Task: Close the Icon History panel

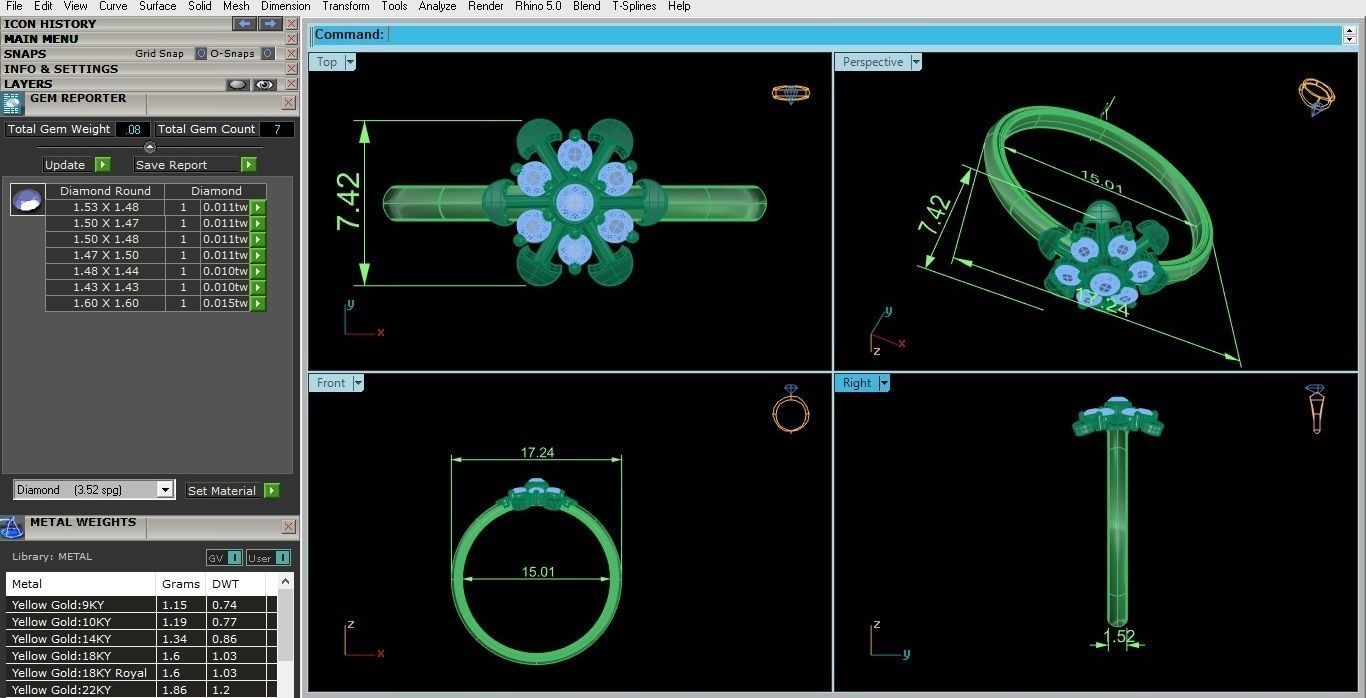Action: [291, 23]
